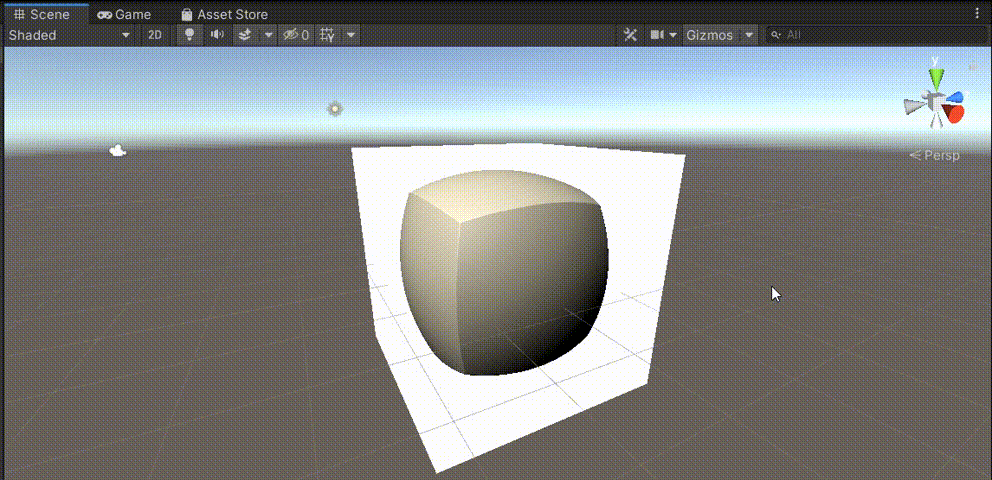Image resolution: width=992 pixels, height=480 pixels.
Task: Expand the grid settings dropdown arrow
Action: pos(351,35)
